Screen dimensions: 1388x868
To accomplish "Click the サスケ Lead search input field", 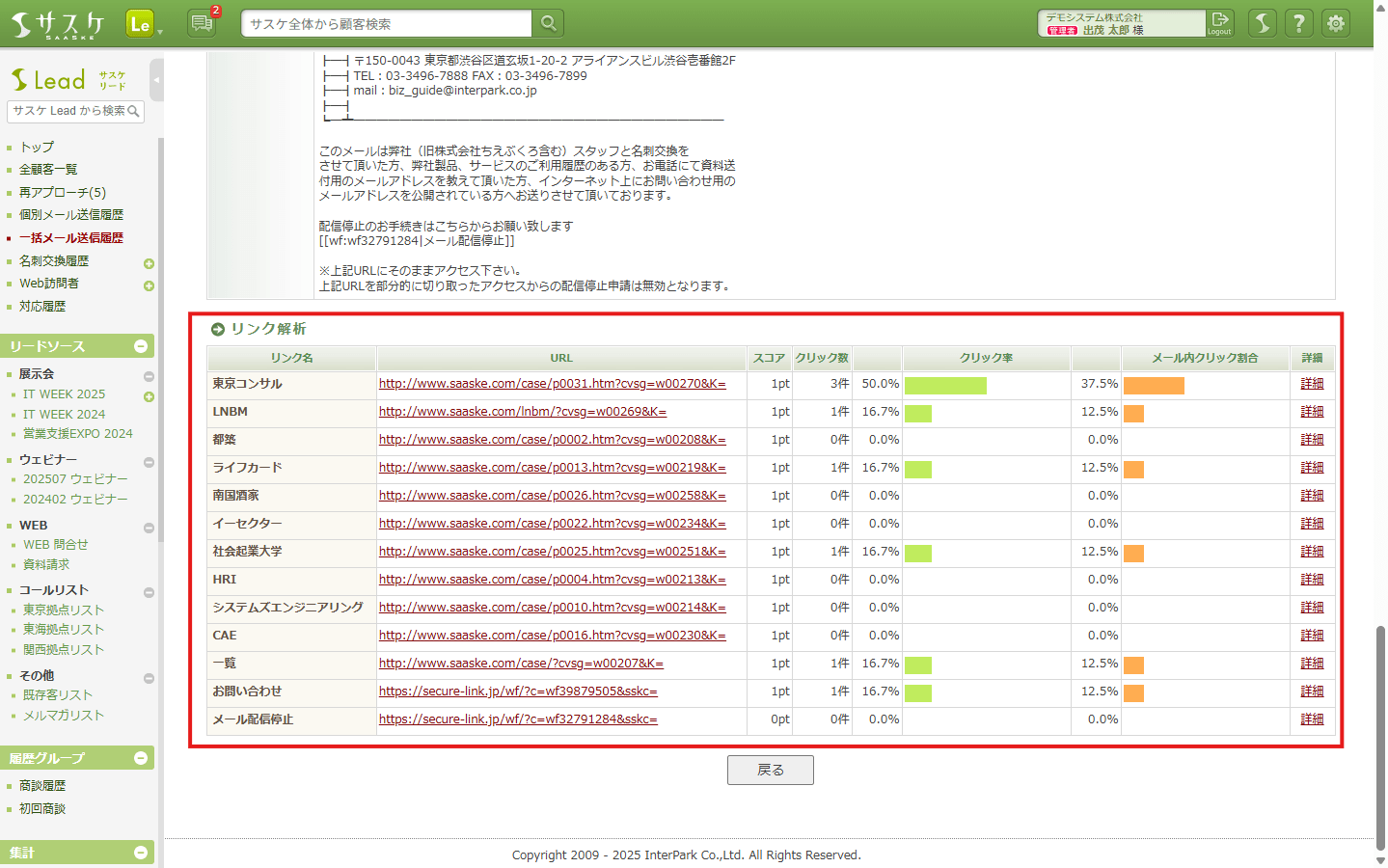I will (x=68, y=111).
